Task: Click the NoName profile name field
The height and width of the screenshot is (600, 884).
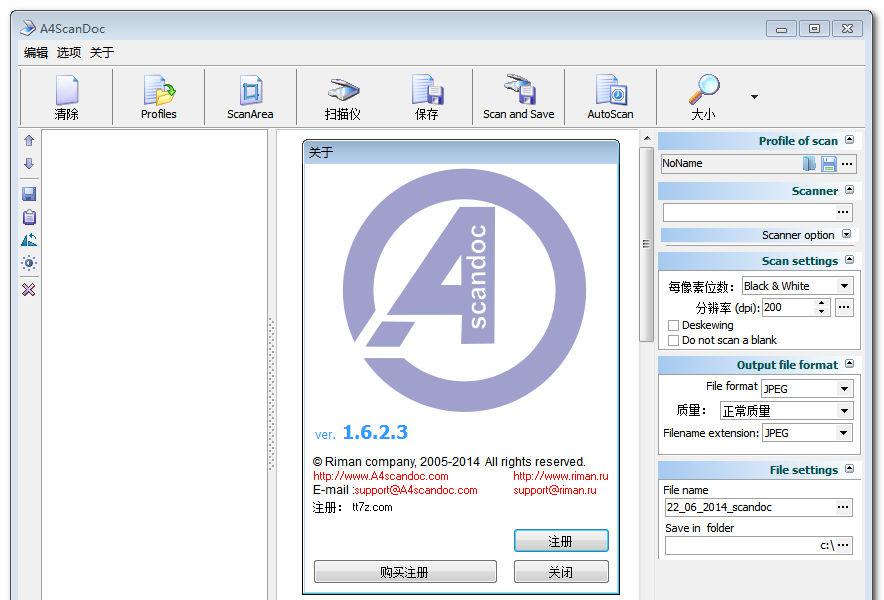Action: (731, 164)
